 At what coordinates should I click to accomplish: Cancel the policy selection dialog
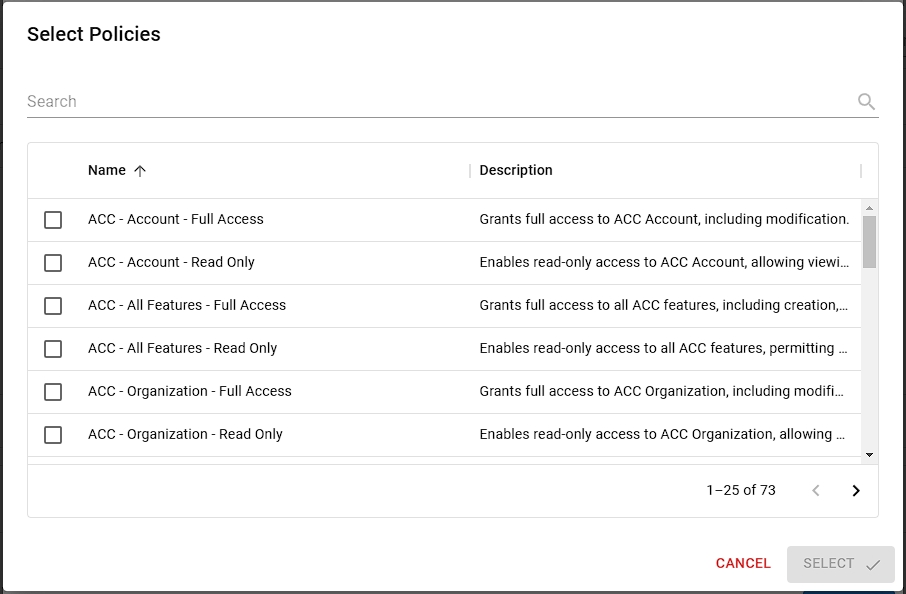point(743,564)
